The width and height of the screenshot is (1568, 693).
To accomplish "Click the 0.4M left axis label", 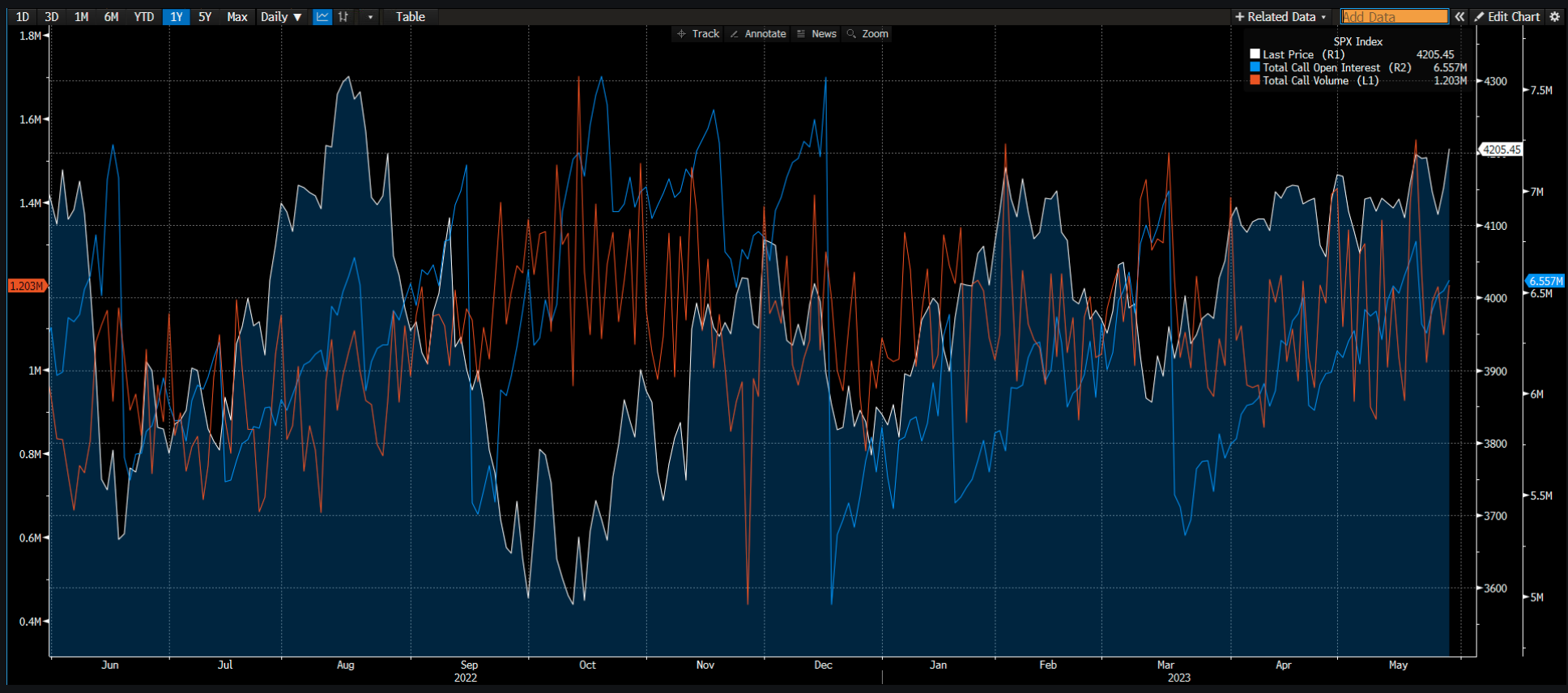I will coord(30,622).
